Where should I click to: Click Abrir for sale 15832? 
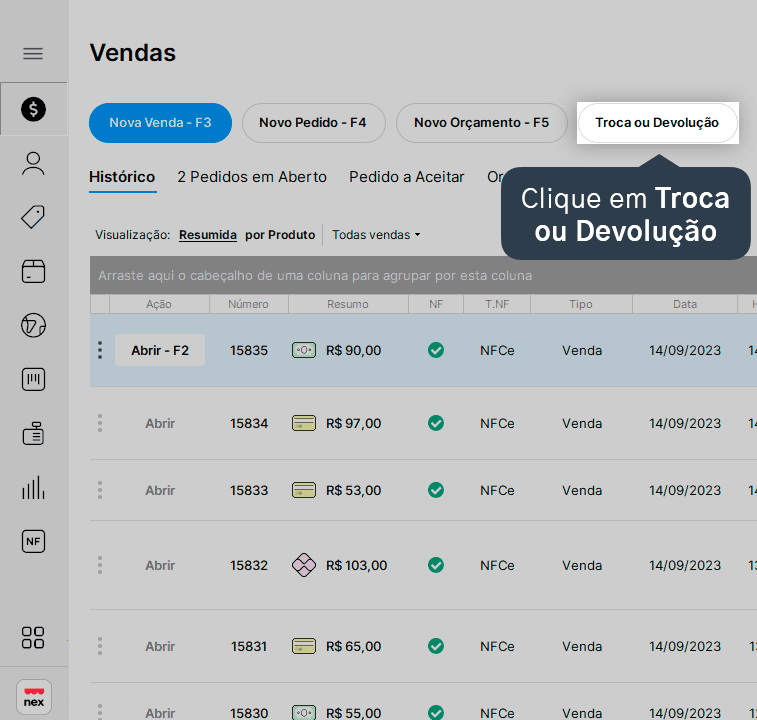[160, 565]
